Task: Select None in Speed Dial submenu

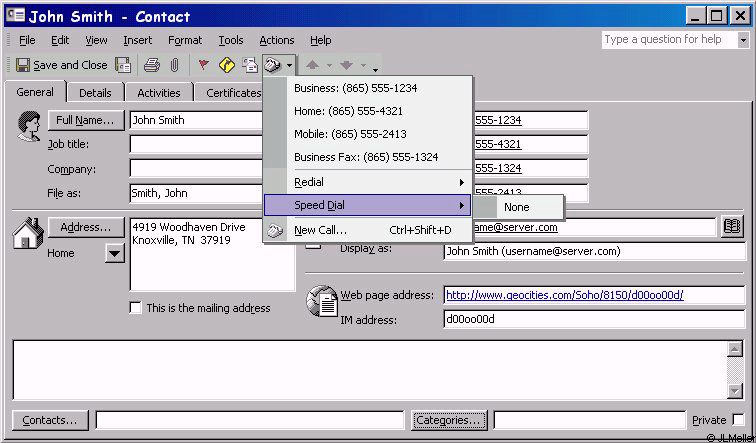Action: click(518, 207)
